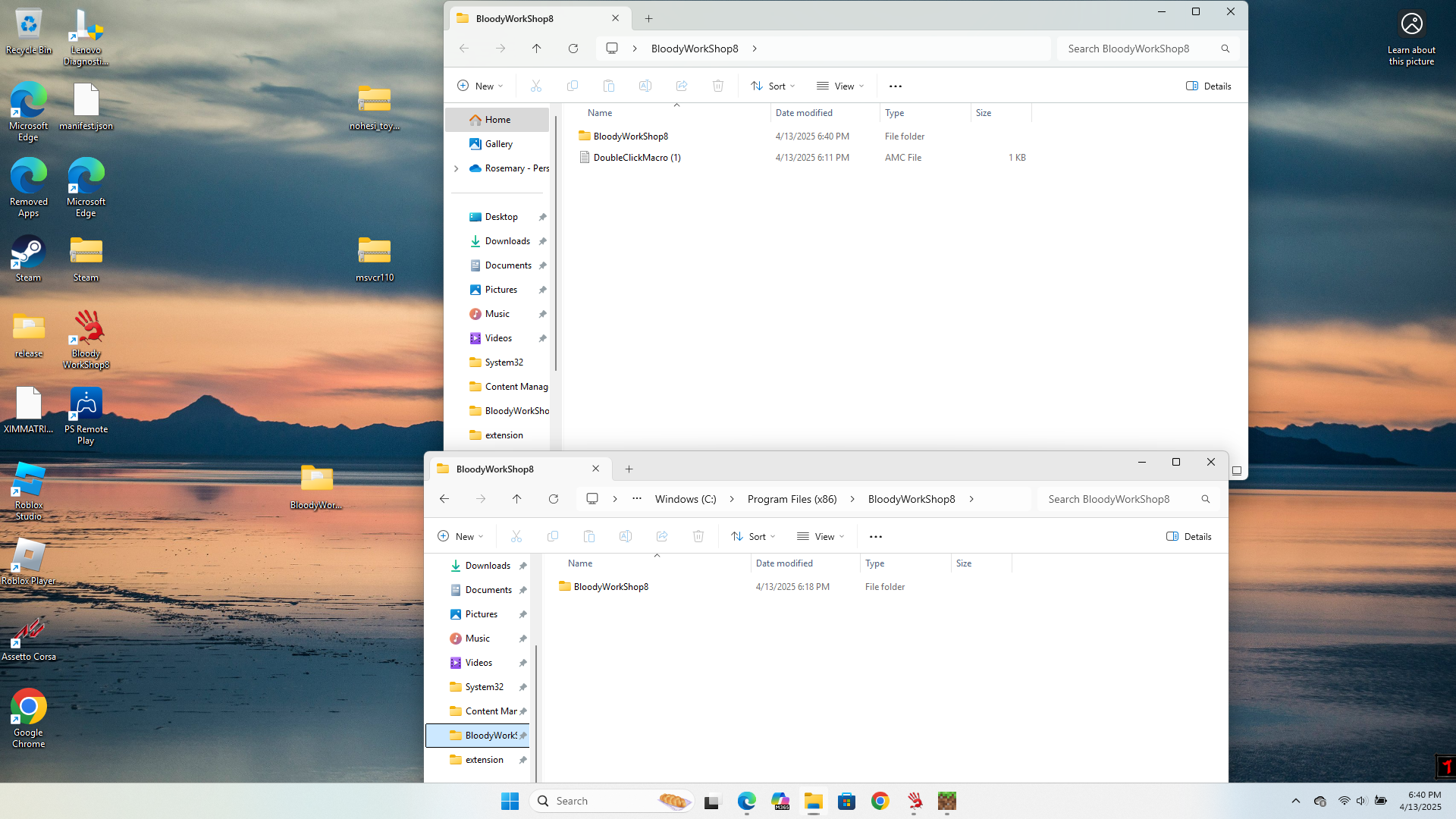Image resolution: width=1456 pixels, height=819 pixels.
Task: Toggle Details pane in upper window
Action: pyautogui.click(x=1209, y=86)
